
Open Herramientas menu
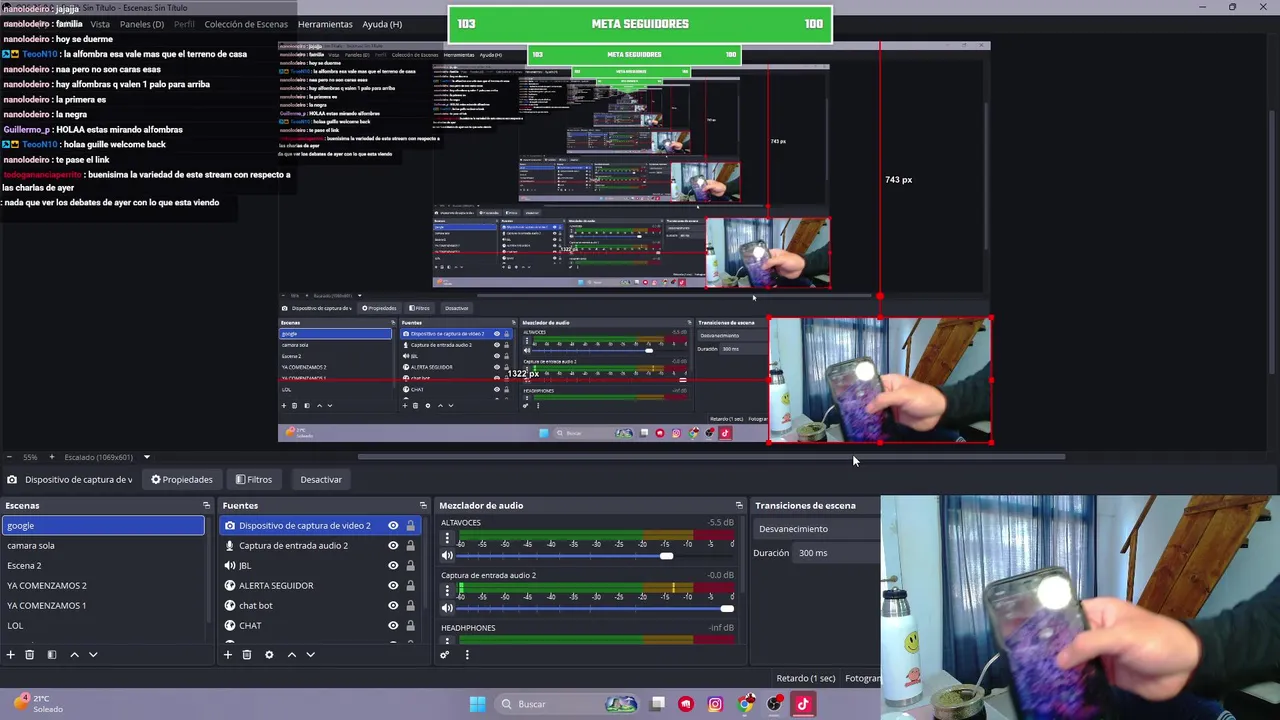tap(325, 24)
